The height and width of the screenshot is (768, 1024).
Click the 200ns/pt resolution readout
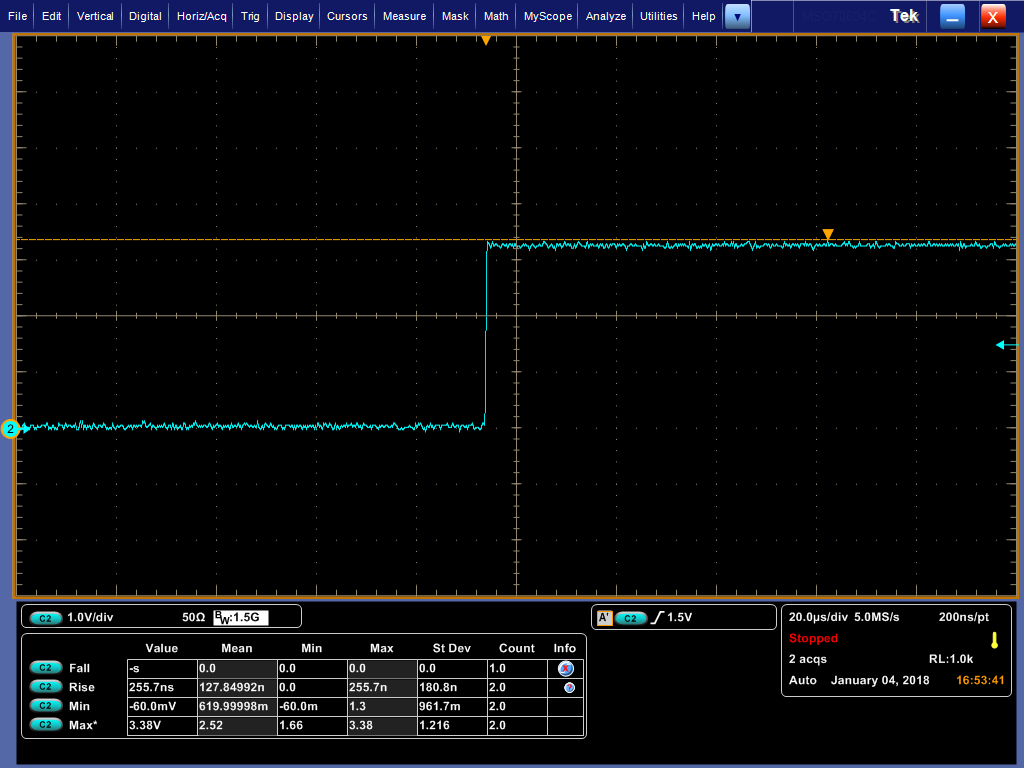click(x=963, y=617)
